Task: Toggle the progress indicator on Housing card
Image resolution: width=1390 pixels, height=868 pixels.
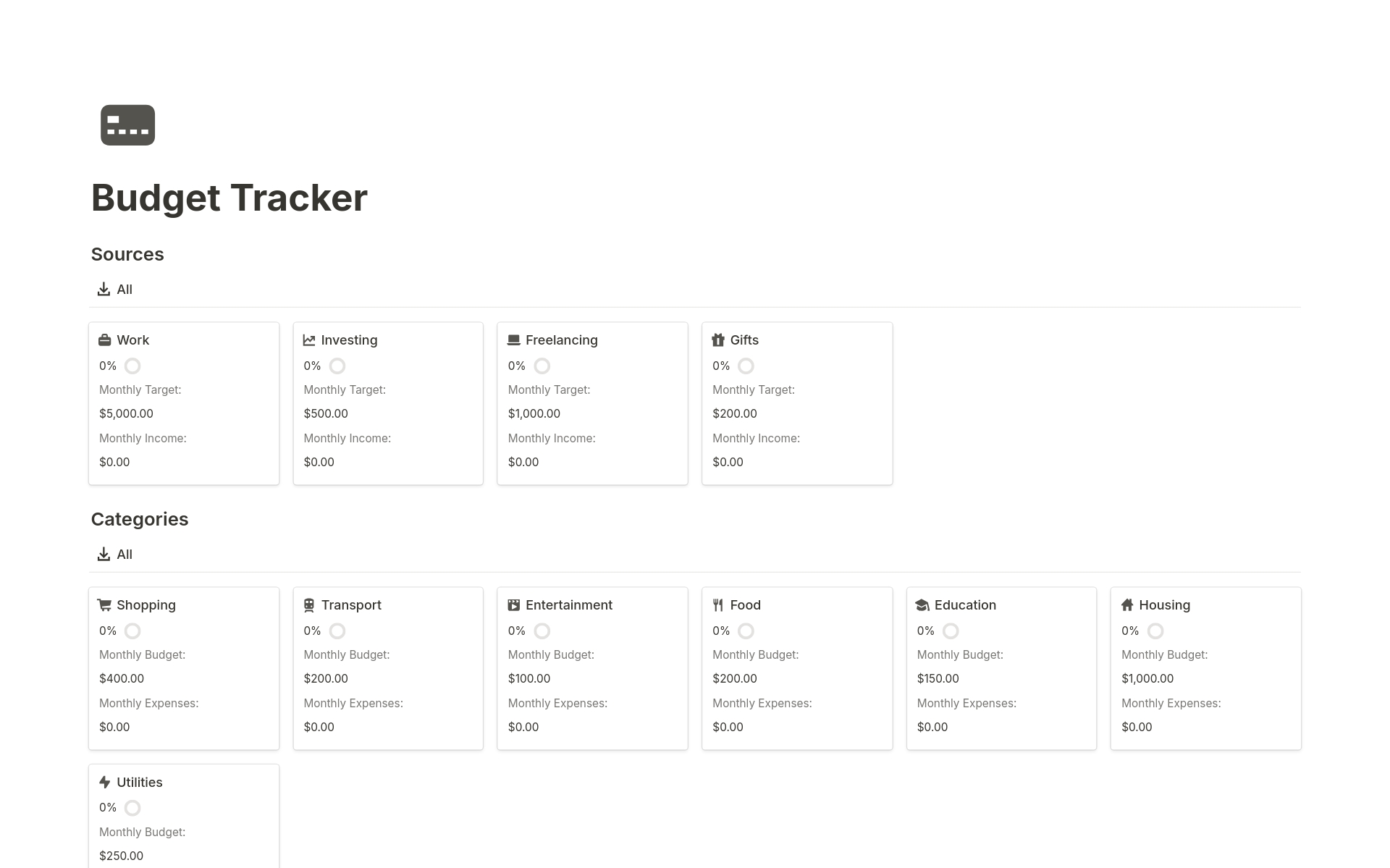Action: pos(1155,631)
